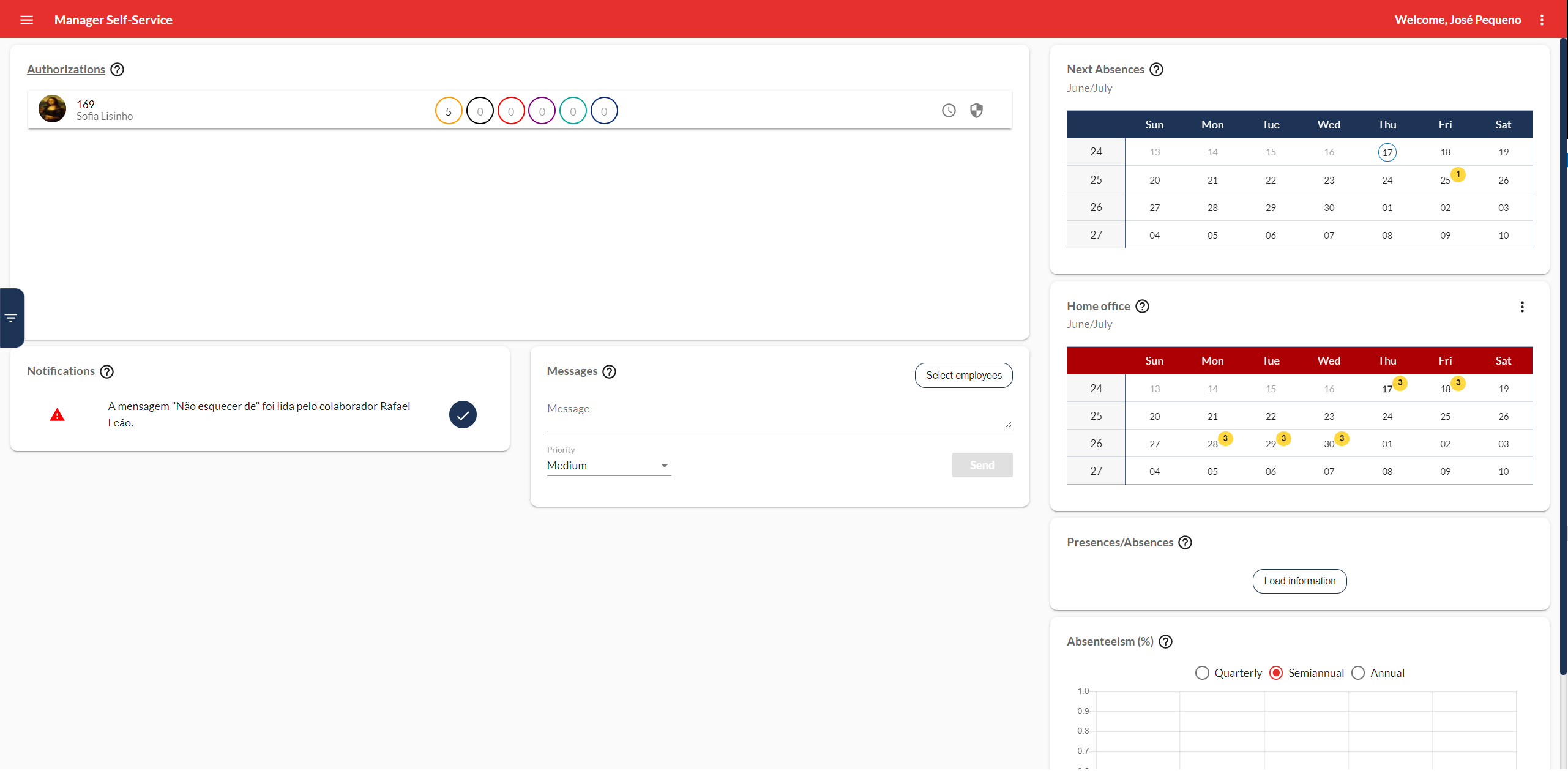Click the help icon next to Messages
1568x771 pixels.
coord(609,371)
